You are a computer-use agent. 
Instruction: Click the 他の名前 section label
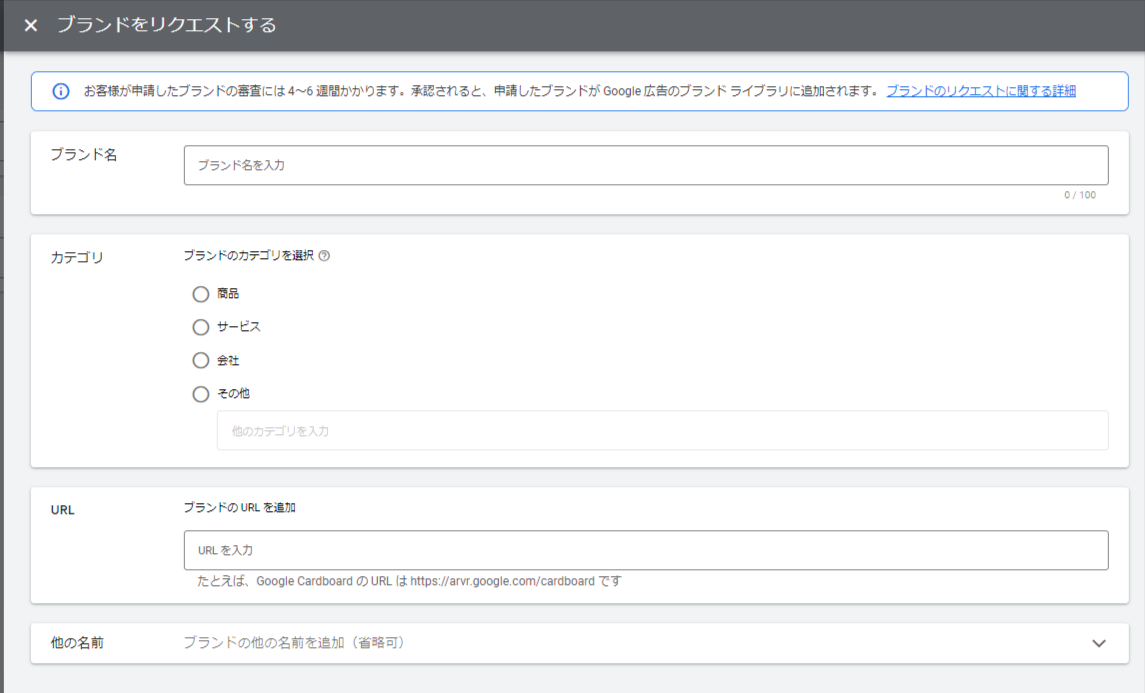tap(77, 643)
